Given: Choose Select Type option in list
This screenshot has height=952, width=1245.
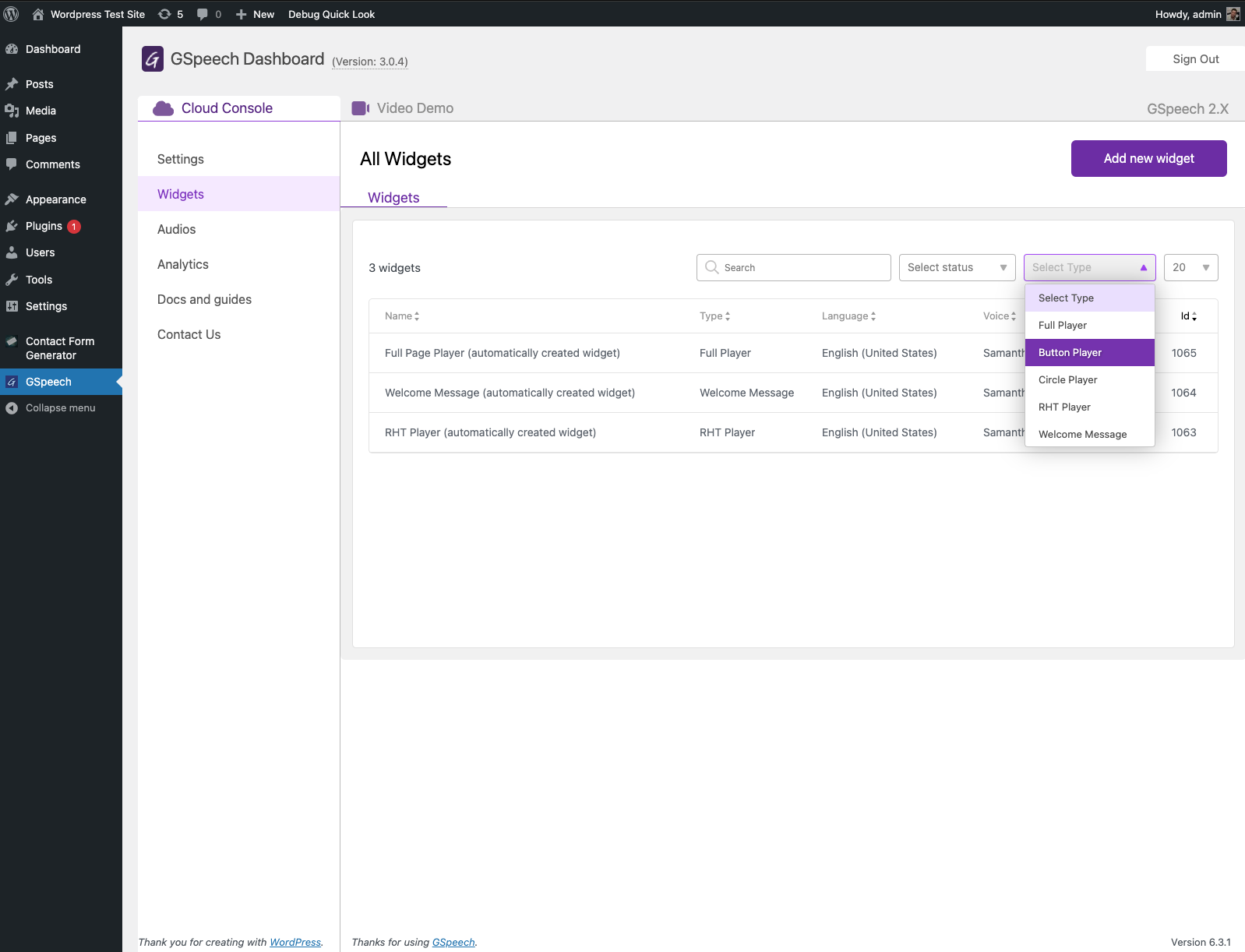Looking at the screenshot, I should click(x=1090, y=298).
